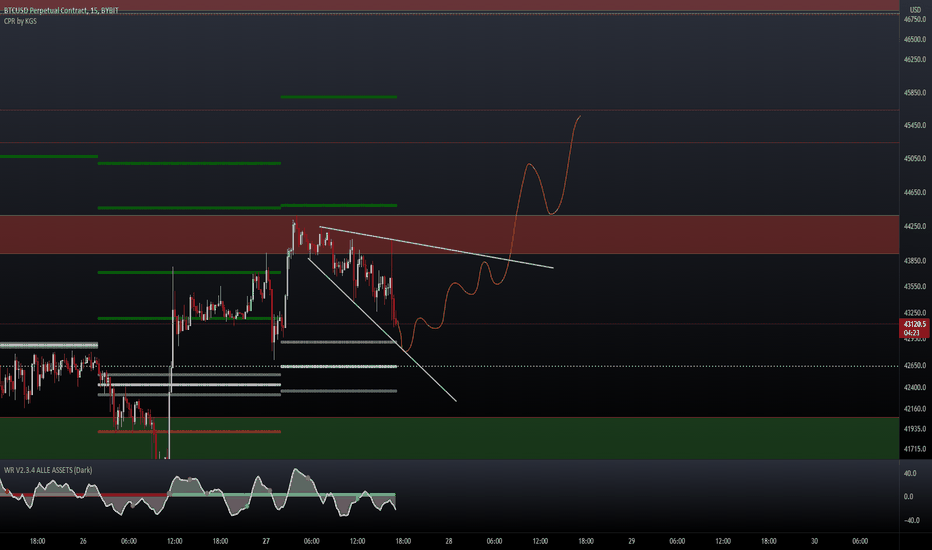Image resolution: width=932 pixels, height=550 pixels.
Task: Click the 45050.0 price axis label
Action: [915, 159]
